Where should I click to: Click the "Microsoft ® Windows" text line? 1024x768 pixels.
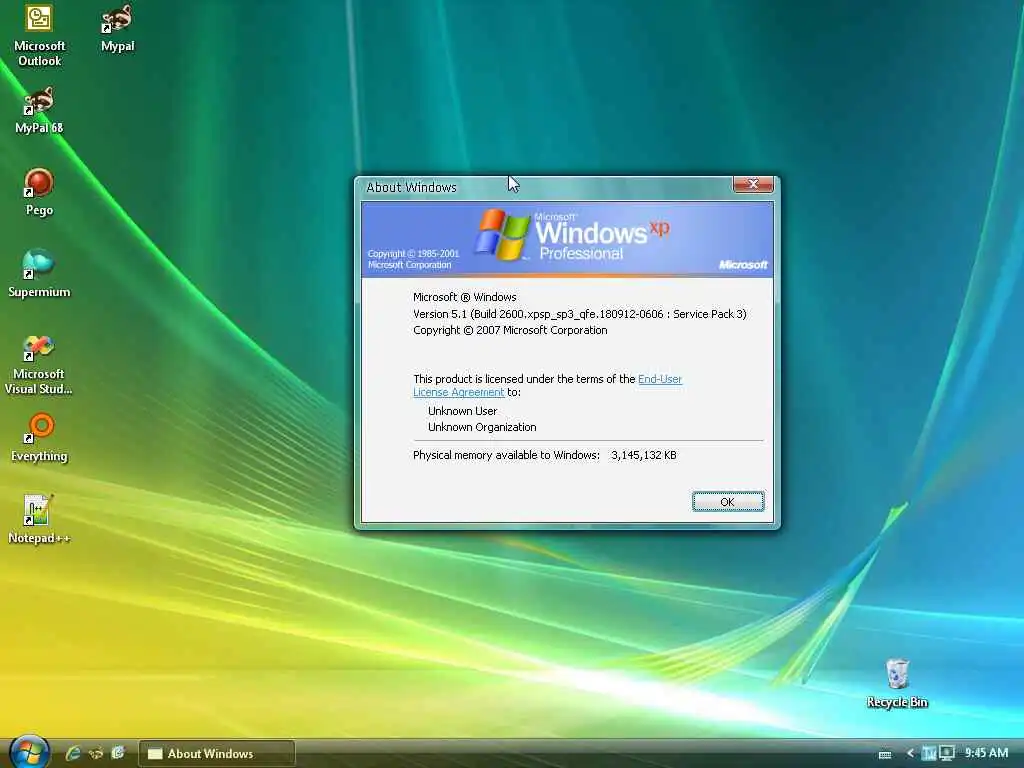click(x=464, y=297)
